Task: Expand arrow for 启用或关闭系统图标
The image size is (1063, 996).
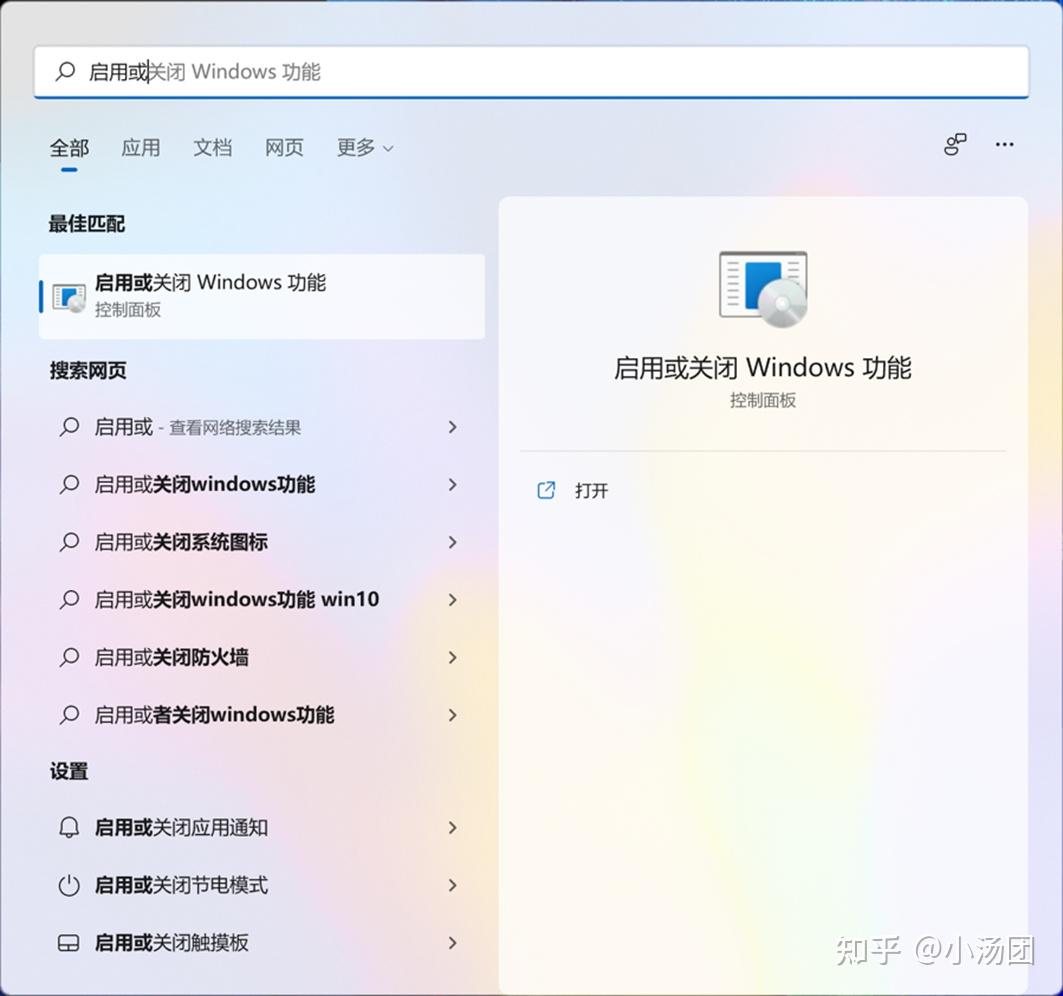Action: (x=453, y=542)
